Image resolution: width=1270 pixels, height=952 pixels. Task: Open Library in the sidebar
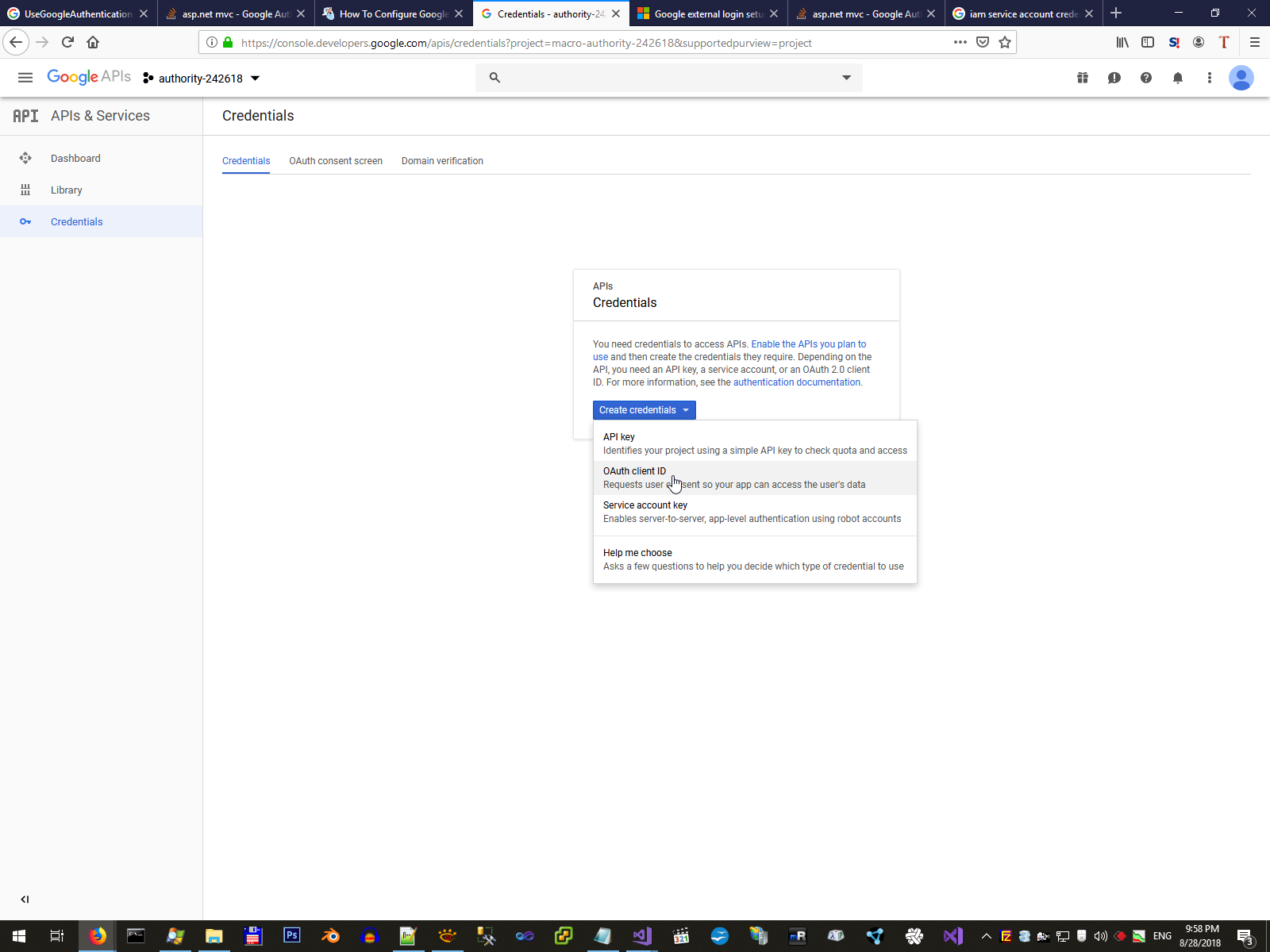point(101,190)
